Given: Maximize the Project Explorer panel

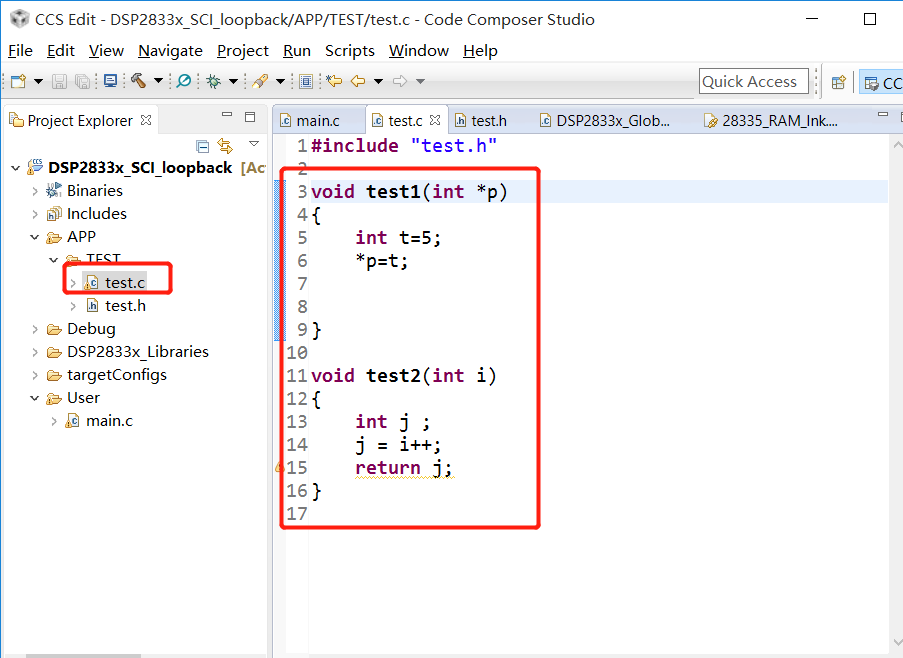Looking at the screenshot, I should click(x=250, y=117).
